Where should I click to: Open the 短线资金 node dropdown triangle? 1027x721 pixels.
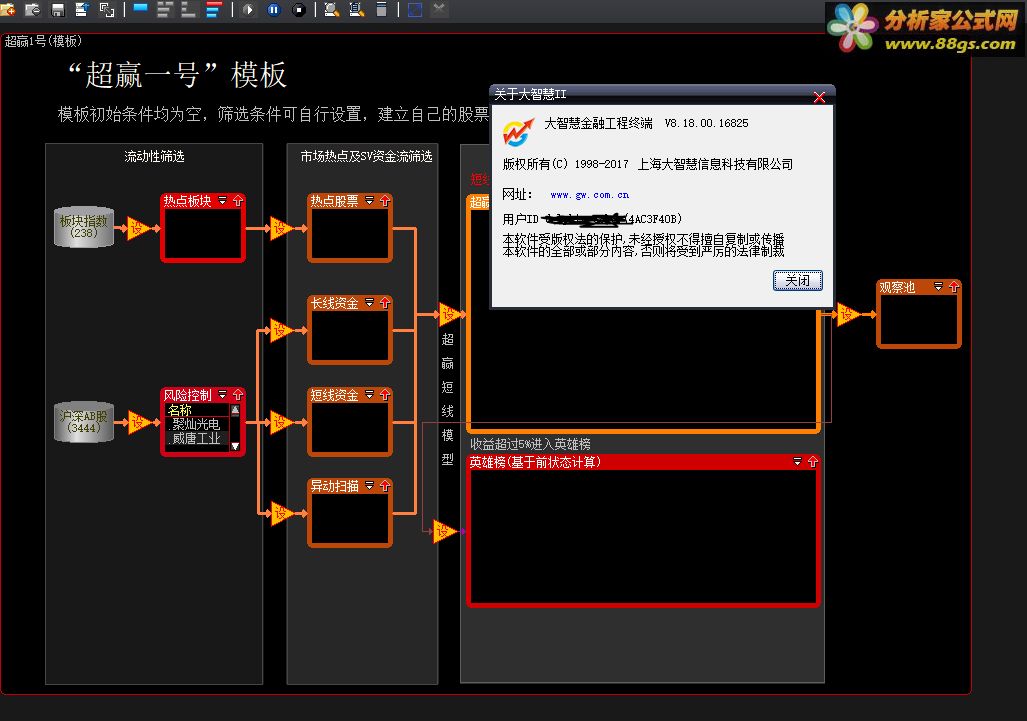369,395
